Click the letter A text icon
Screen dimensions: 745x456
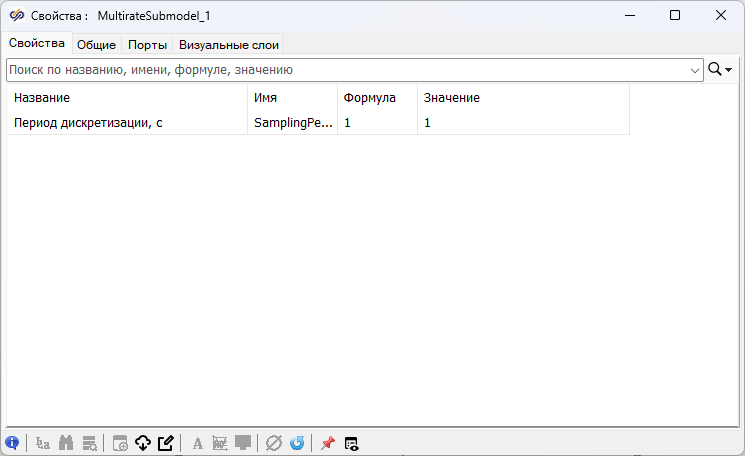197,443
